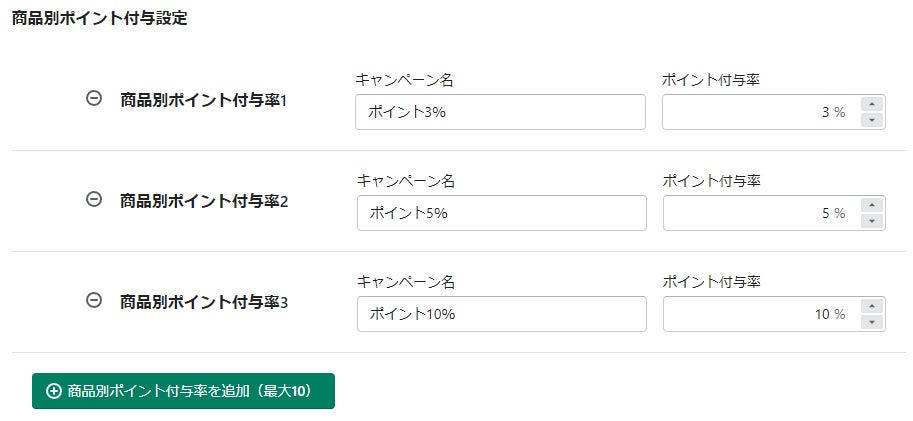Step up the 10 % point rate

pos(872,306)
